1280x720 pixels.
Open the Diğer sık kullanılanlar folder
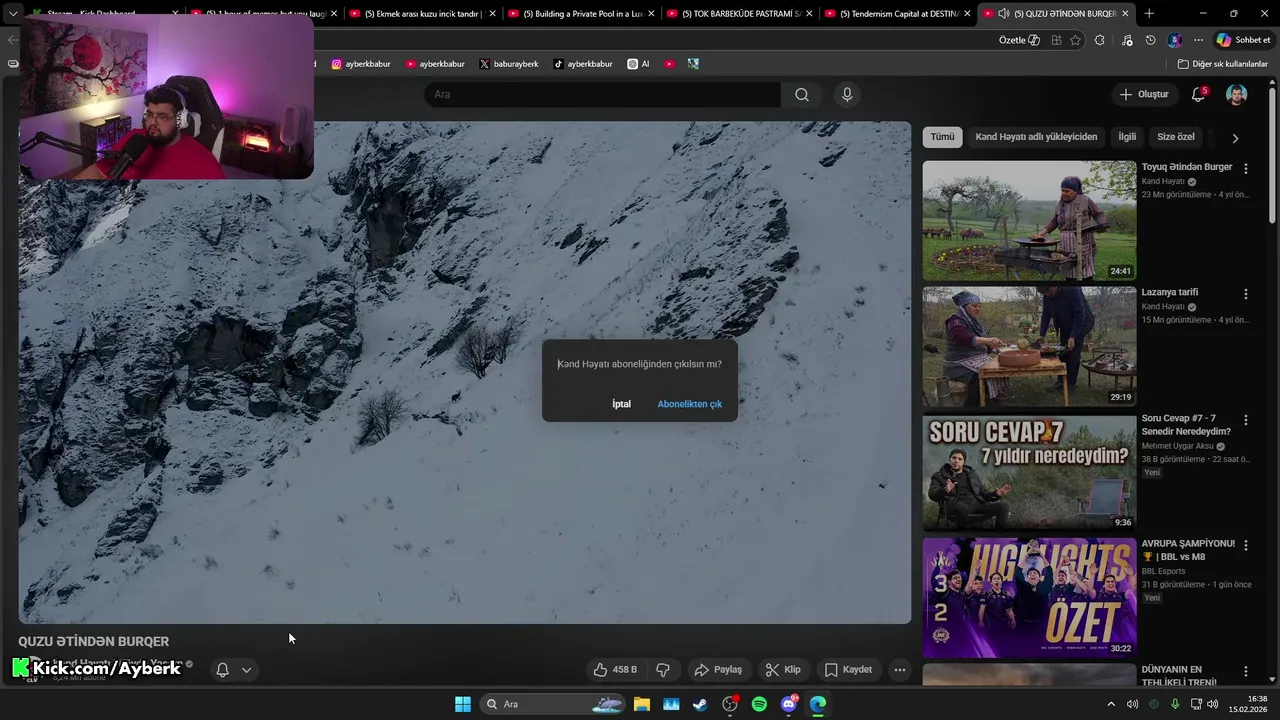1222,64
